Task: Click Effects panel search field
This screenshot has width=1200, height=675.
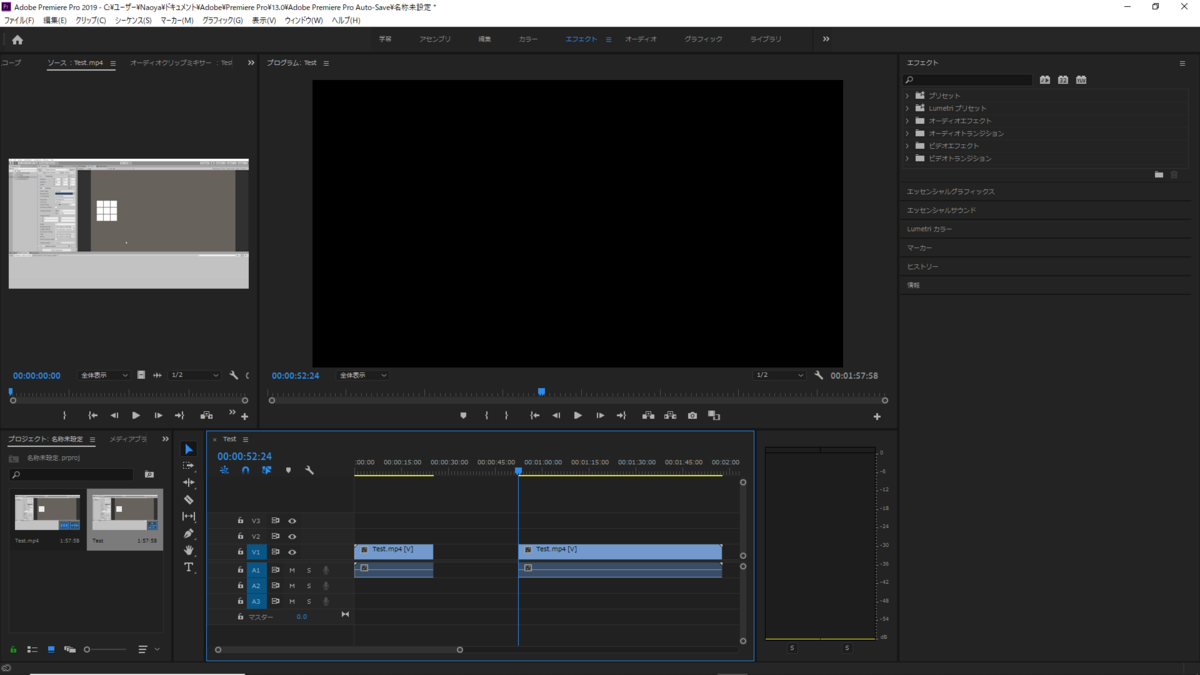Action: pyautogui.click(x=968, y=80)
